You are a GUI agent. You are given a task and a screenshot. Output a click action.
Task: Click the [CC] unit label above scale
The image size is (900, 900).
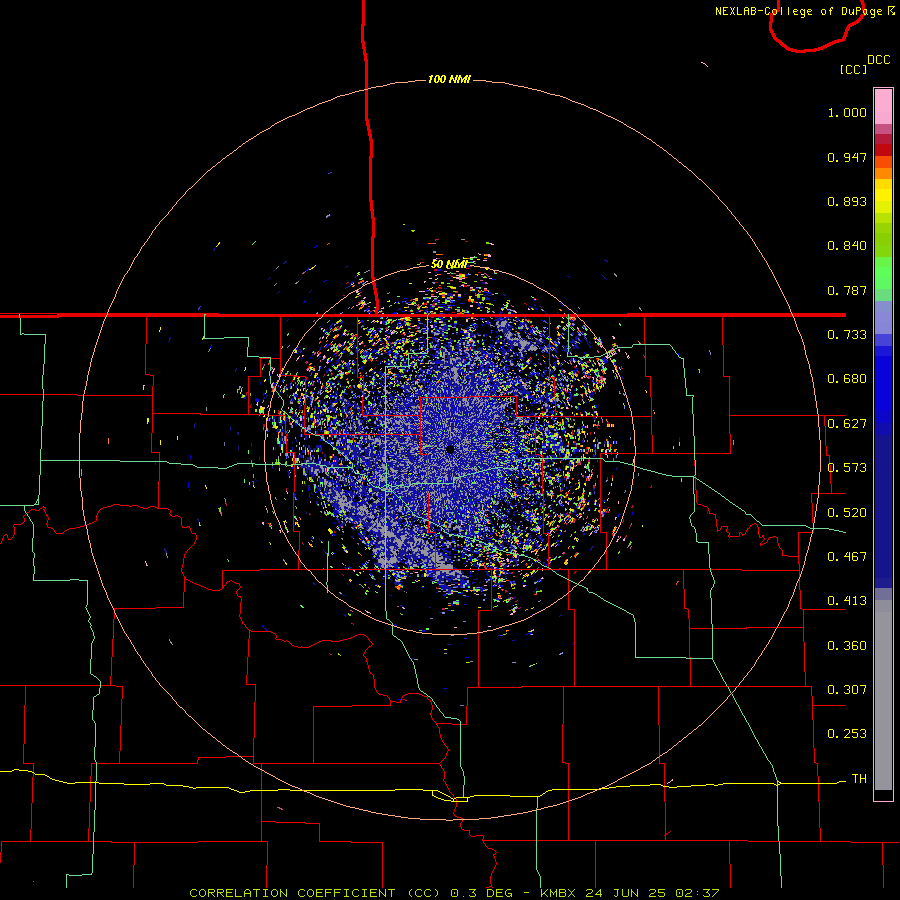pos(853,69)
